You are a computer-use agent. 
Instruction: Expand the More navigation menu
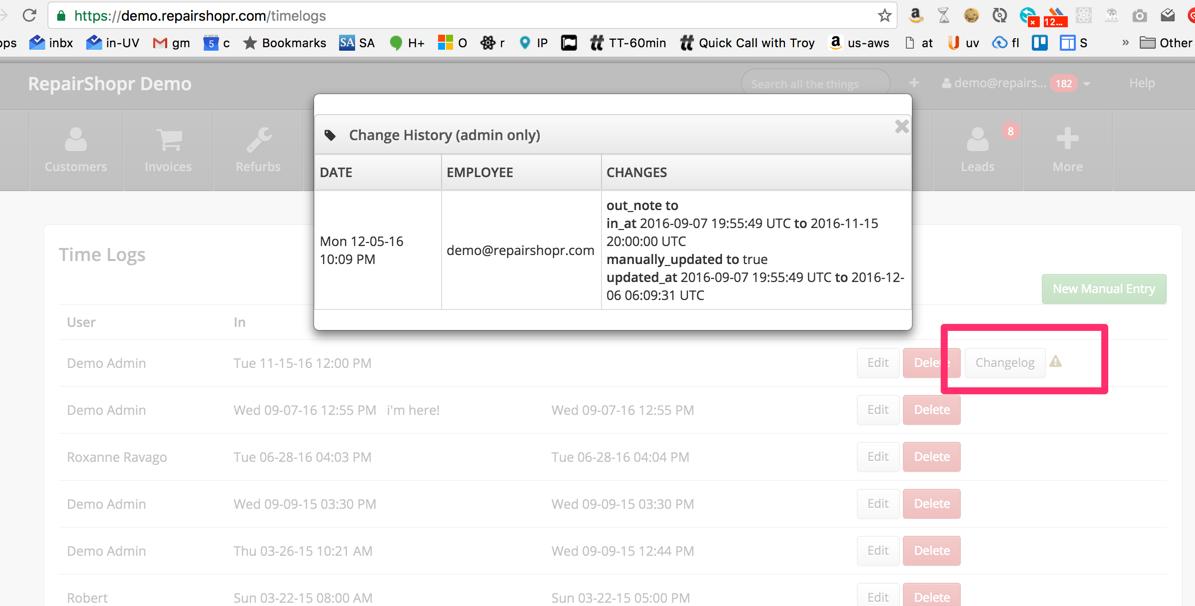click(x=1067, y=150)
